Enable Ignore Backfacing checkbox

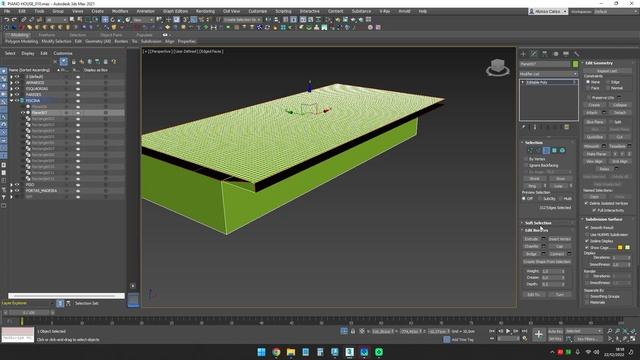coord(526,165)
